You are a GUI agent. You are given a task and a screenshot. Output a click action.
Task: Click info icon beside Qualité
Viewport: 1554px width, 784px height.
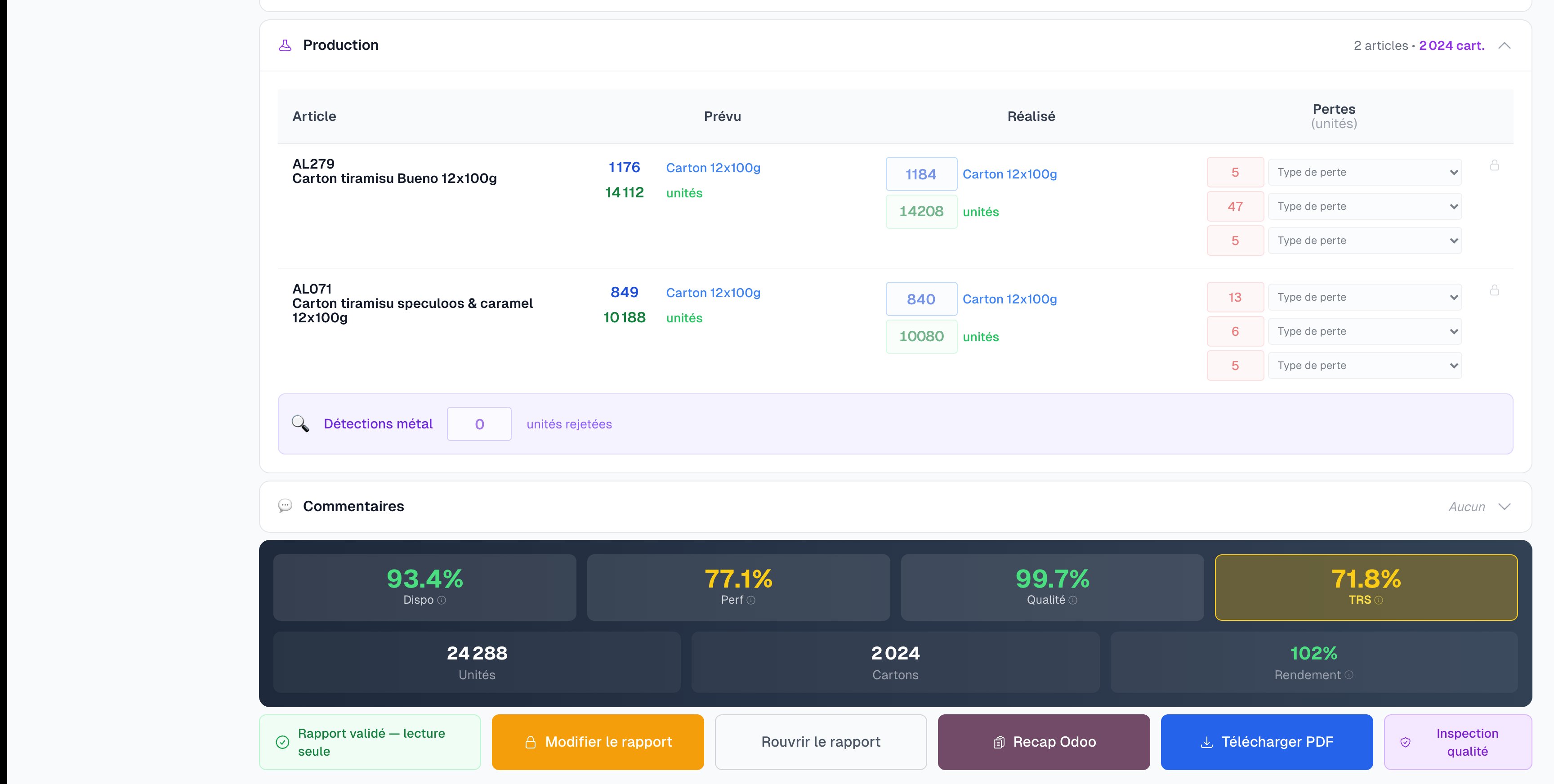(x=1072, y=600)
